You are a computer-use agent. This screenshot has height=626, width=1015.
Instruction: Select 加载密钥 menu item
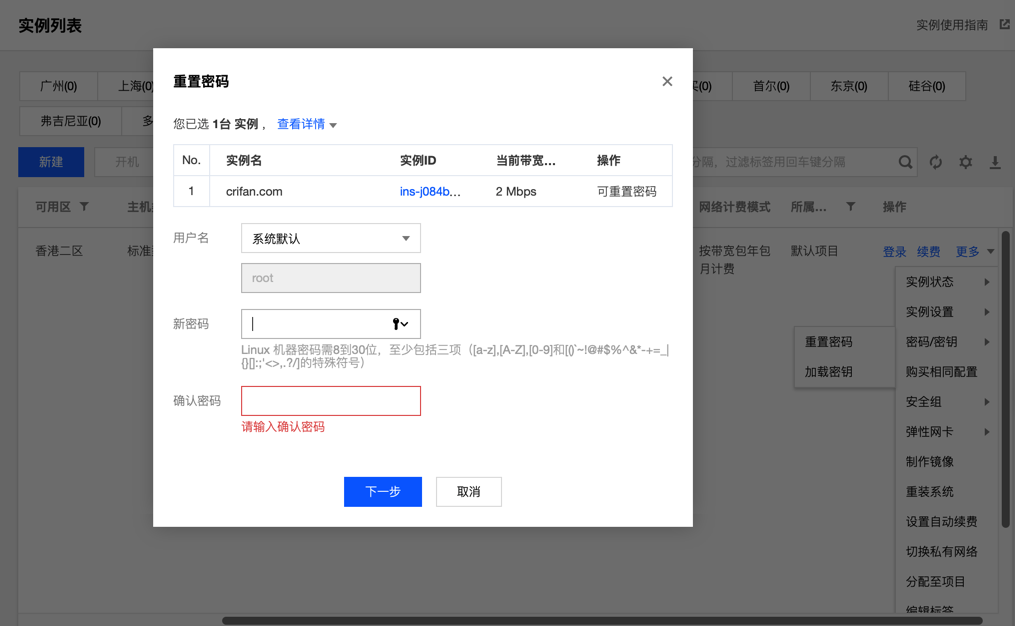845,372
